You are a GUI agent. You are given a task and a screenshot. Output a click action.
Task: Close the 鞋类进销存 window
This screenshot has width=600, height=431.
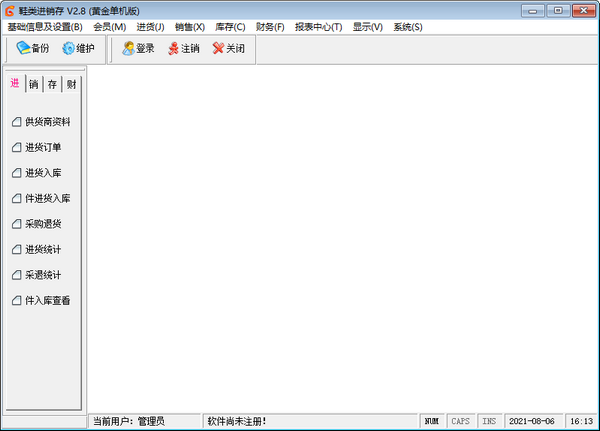coord(584,11)
